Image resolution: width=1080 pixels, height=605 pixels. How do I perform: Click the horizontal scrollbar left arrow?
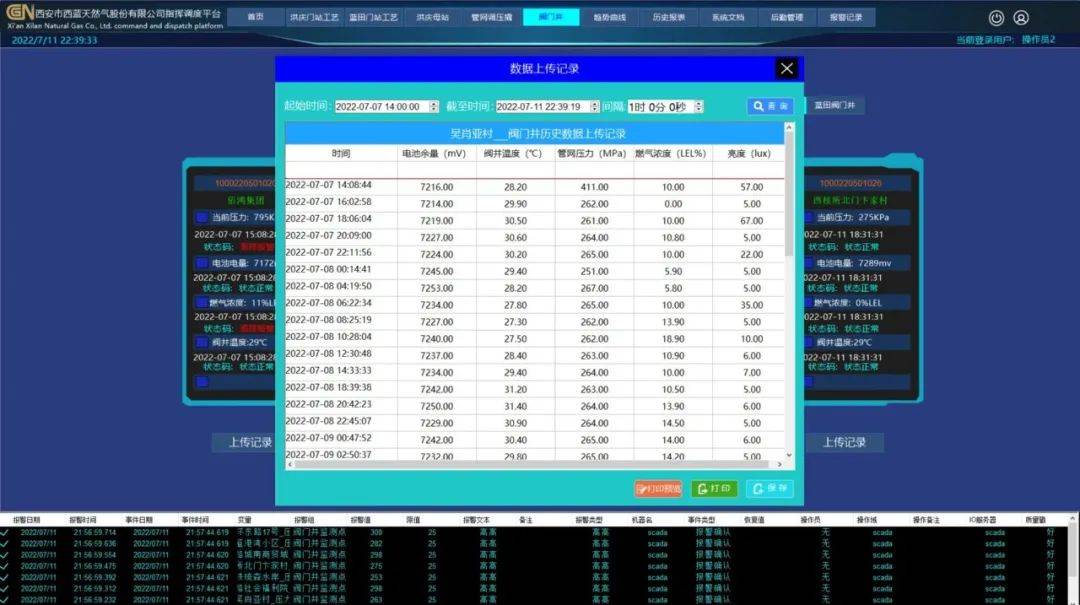tap(290, 464)
